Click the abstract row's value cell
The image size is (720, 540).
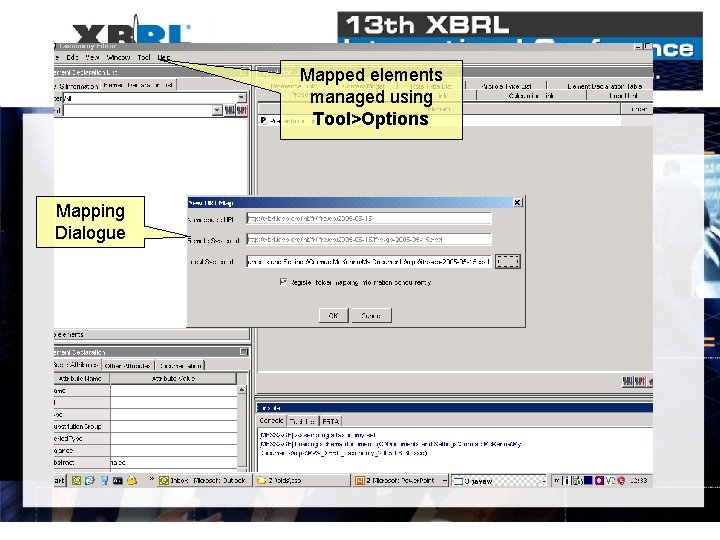[173, 462]
